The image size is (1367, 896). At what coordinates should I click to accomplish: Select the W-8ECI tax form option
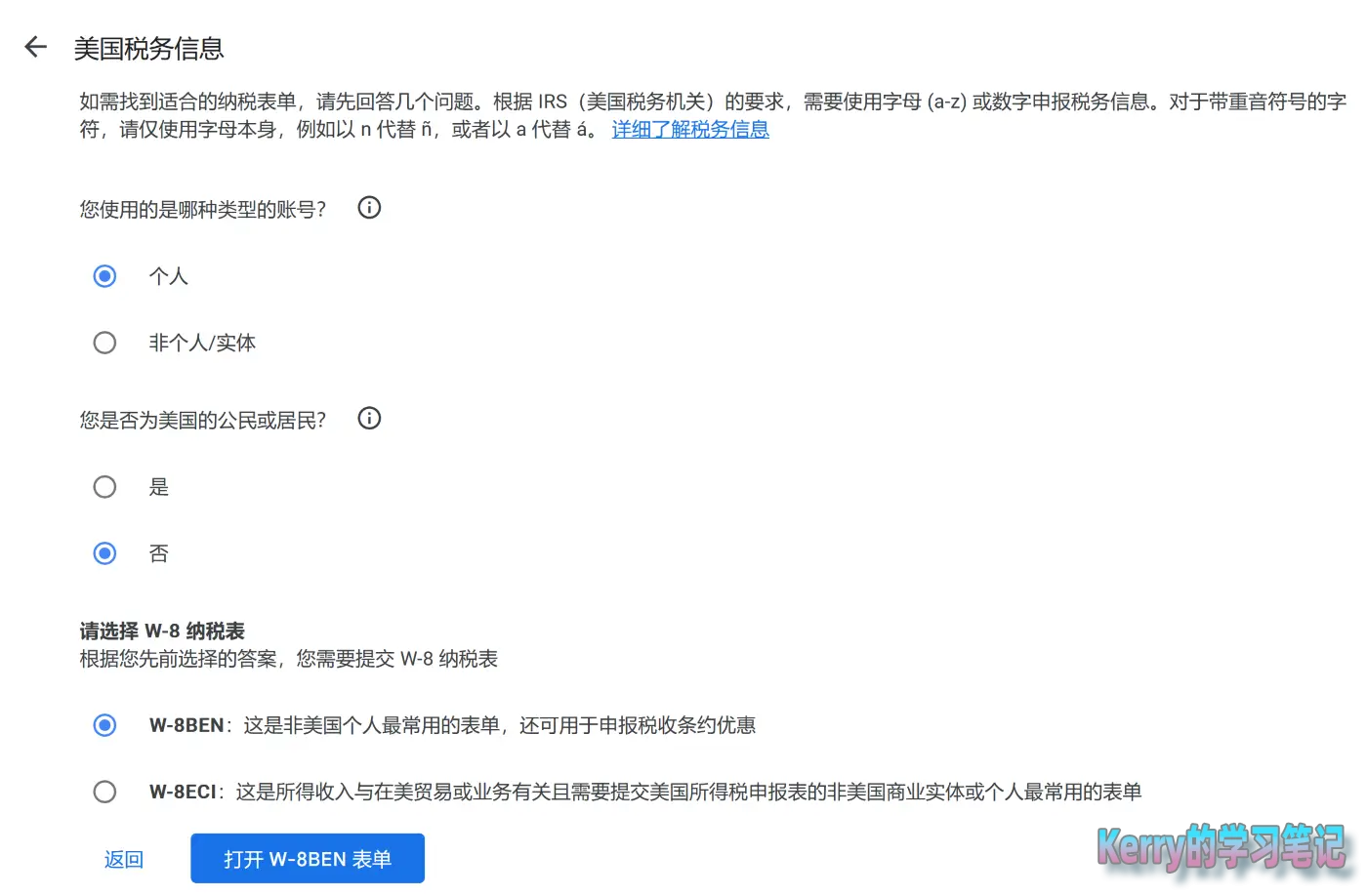click(x=104, y=792)
